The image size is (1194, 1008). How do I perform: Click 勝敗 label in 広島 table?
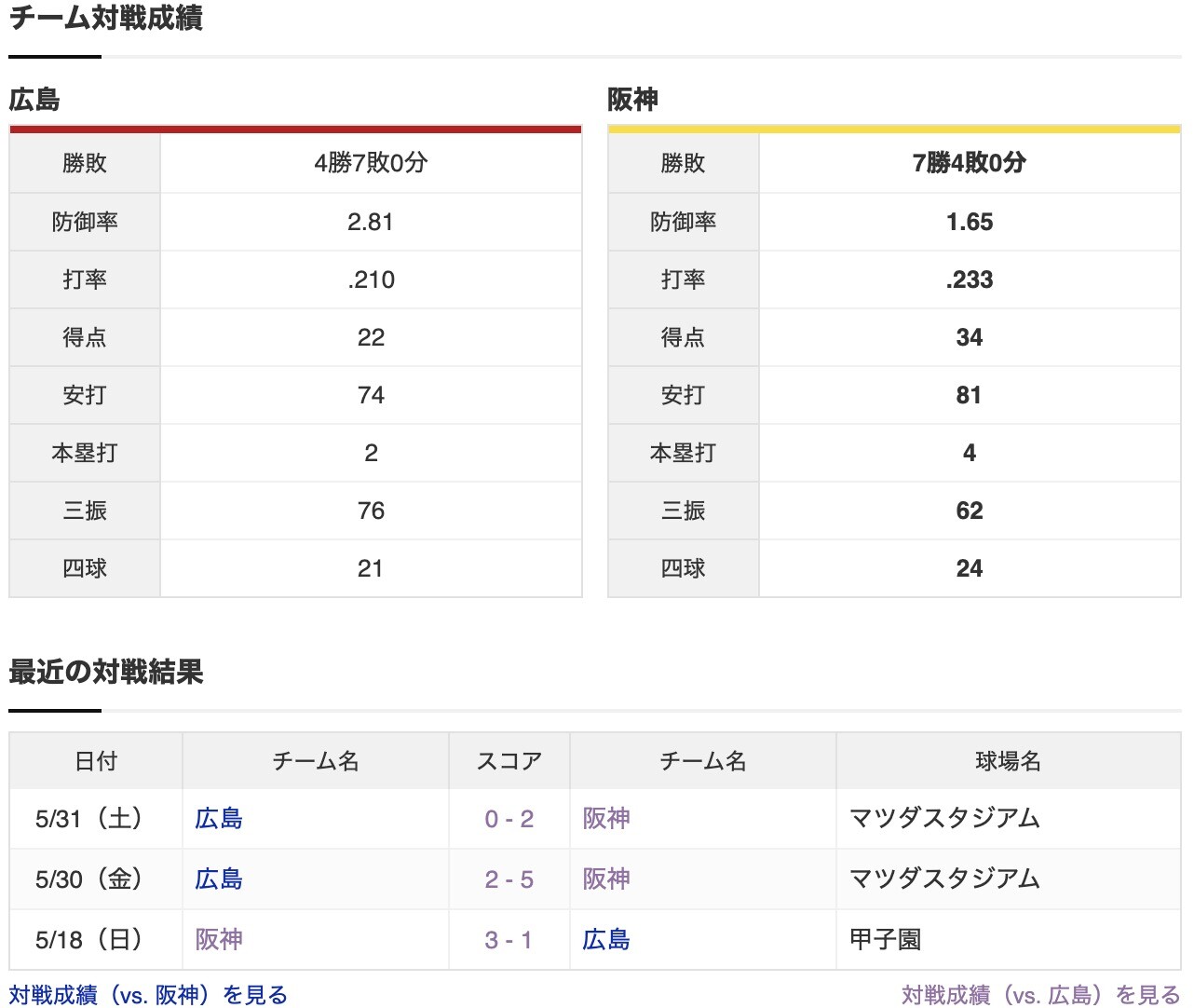pos(85,163)
